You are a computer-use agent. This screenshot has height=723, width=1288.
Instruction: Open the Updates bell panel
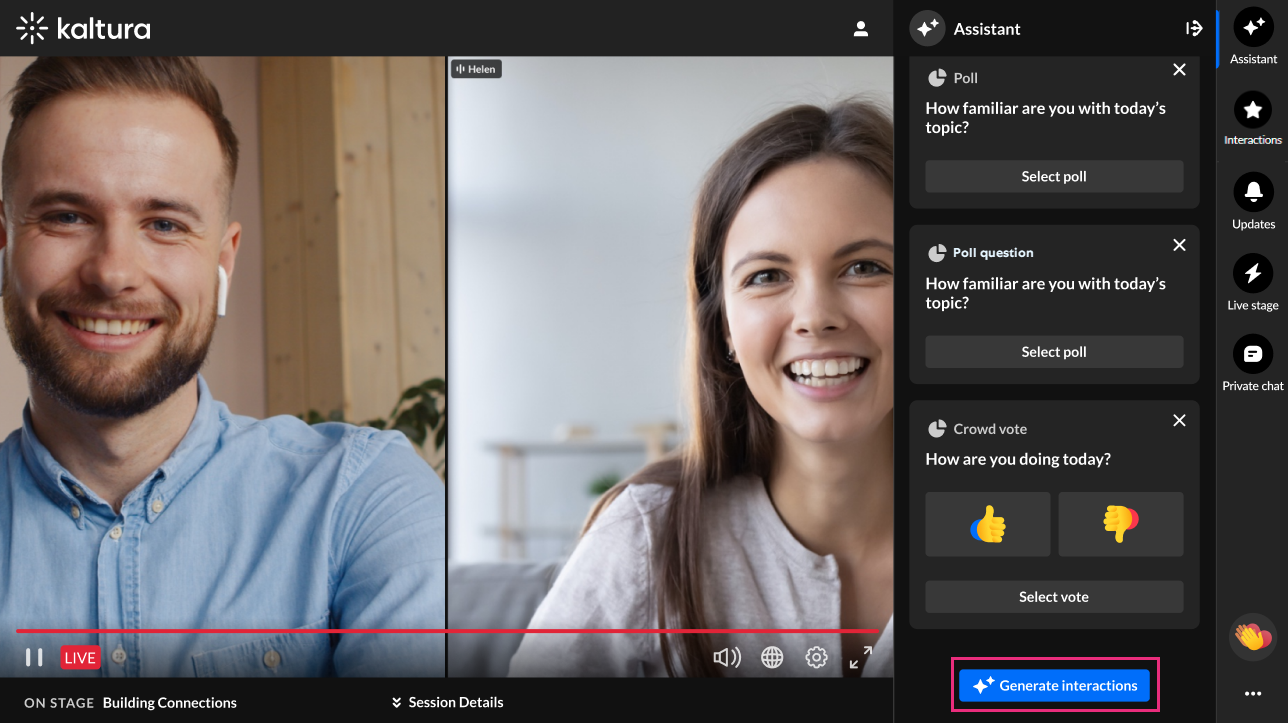click(x=1252, y=193)
